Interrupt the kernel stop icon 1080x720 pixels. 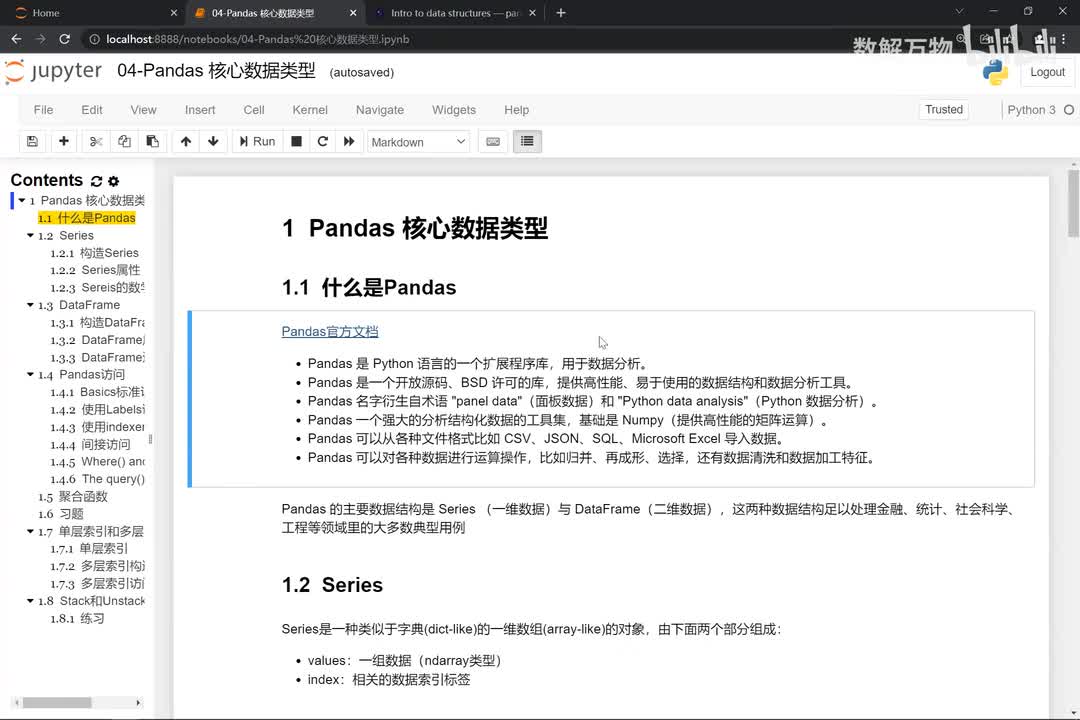pyautogui.click(x=296, y=141)
